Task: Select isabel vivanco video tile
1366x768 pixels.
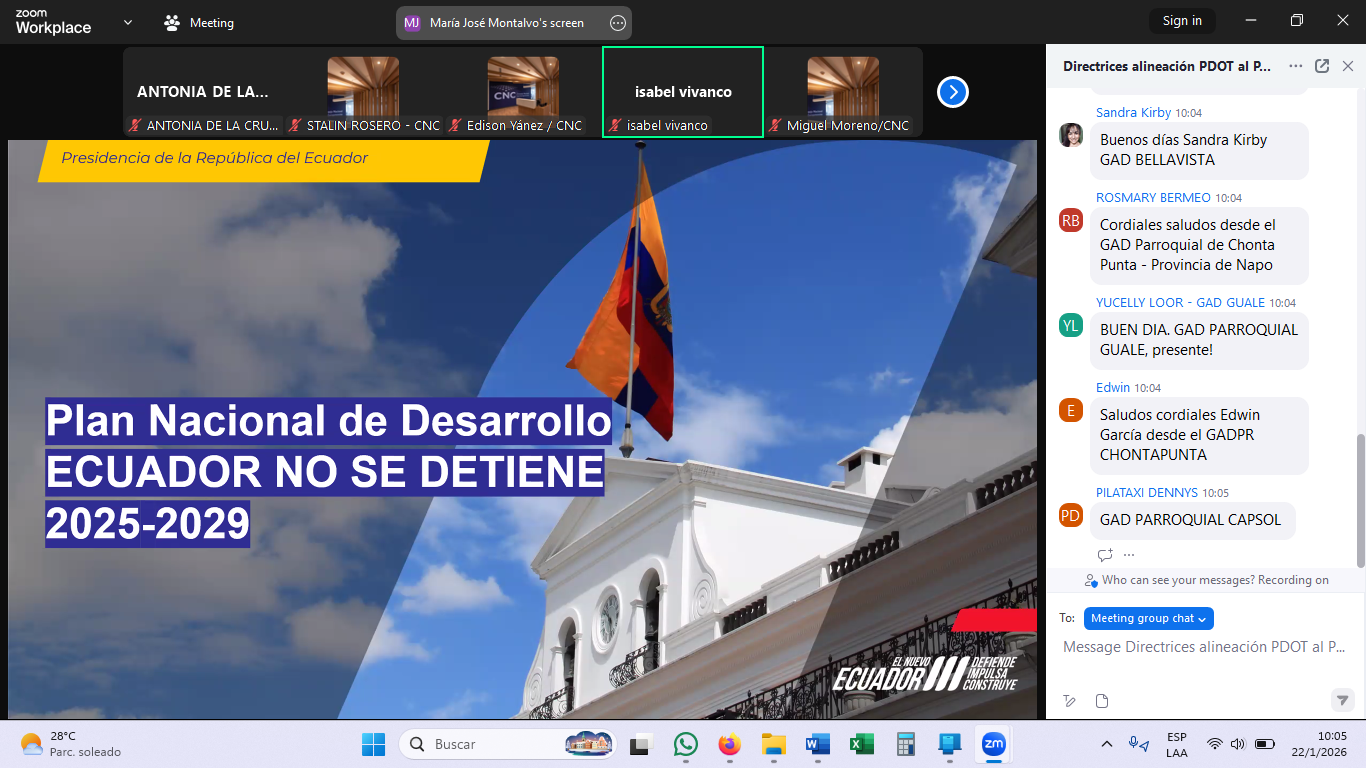Action: click(x=683, y=92)
